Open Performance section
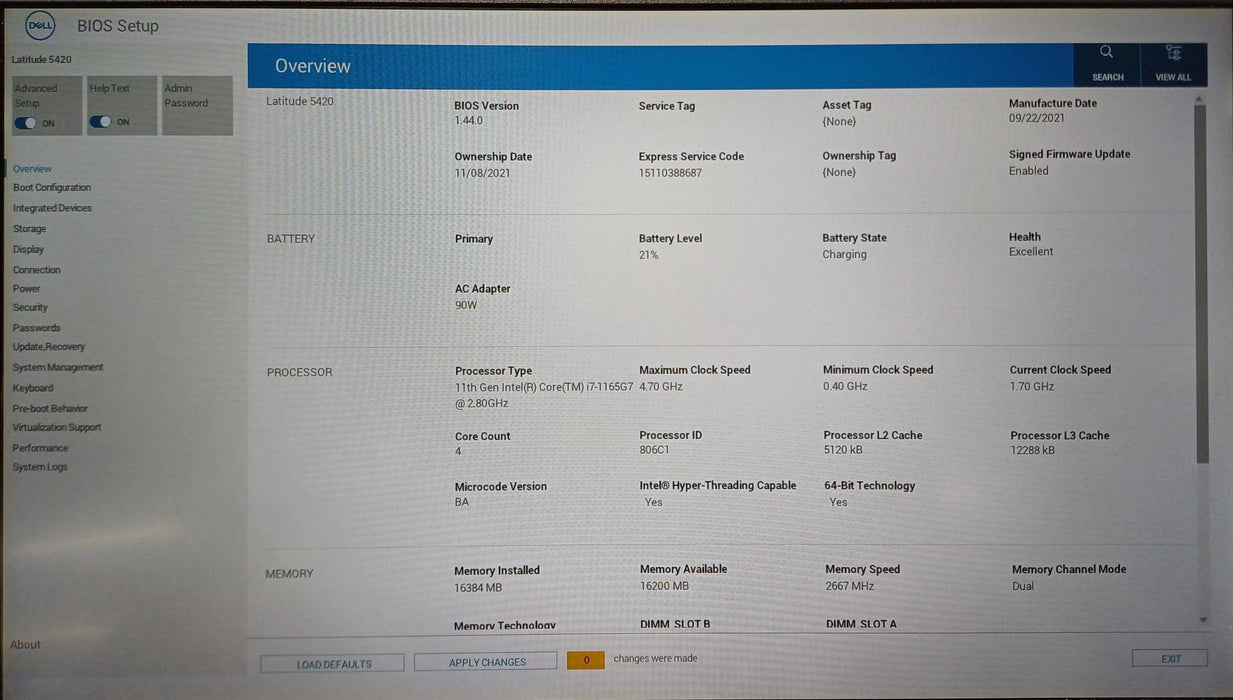1233x700 pixels. coord(40,448)
